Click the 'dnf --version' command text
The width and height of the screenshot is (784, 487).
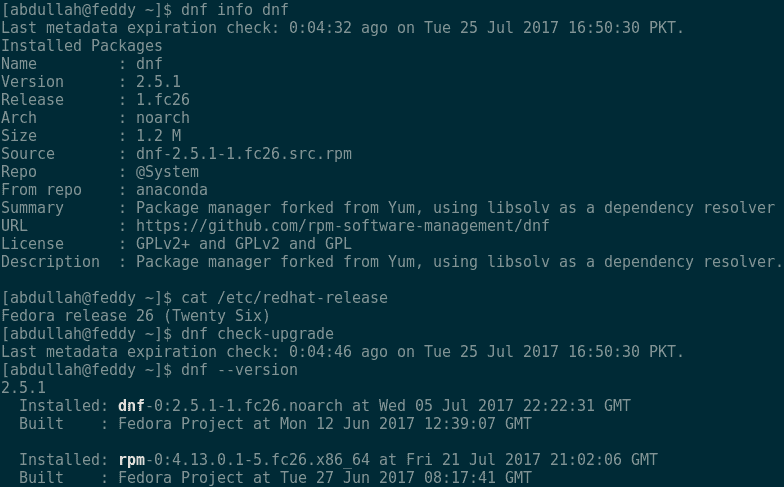(x=239, y=370)
